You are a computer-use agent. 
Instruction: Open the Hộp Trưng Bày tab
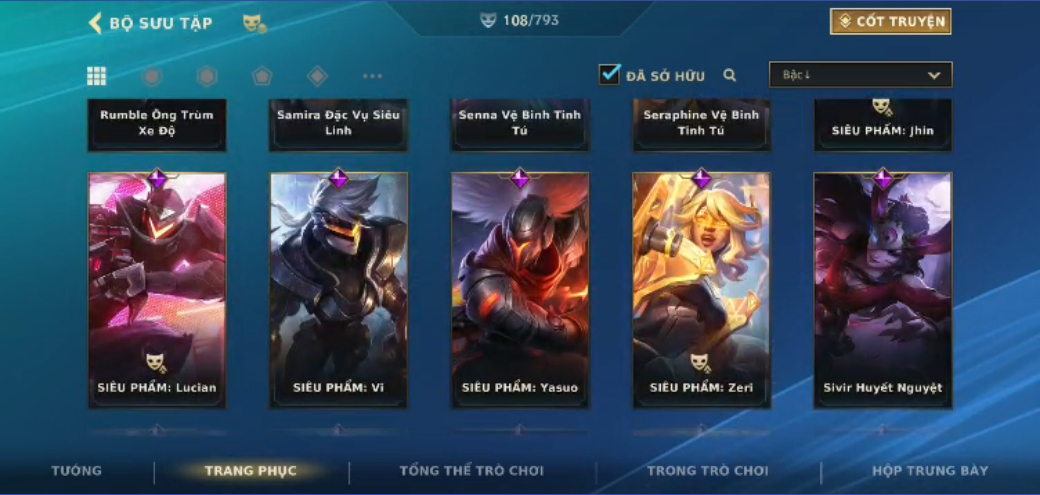click(930, 471)
